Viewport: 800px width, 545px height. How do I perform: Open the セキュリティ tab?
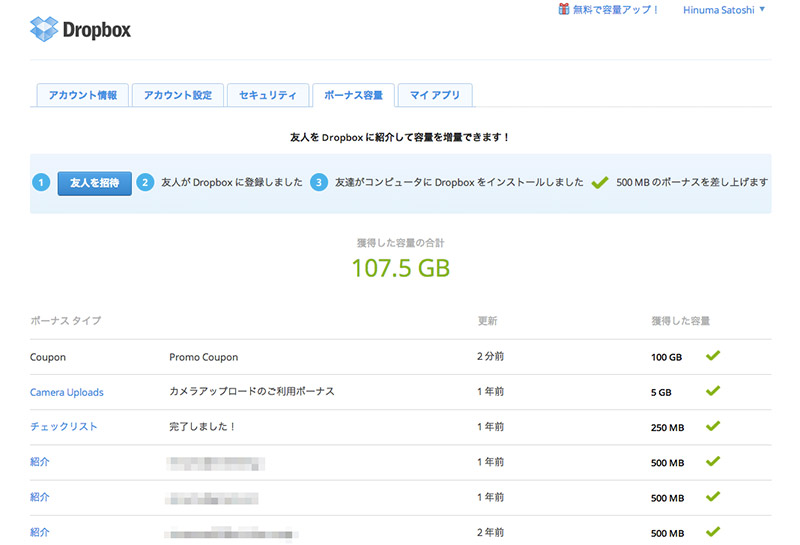[x=268, y=95]
